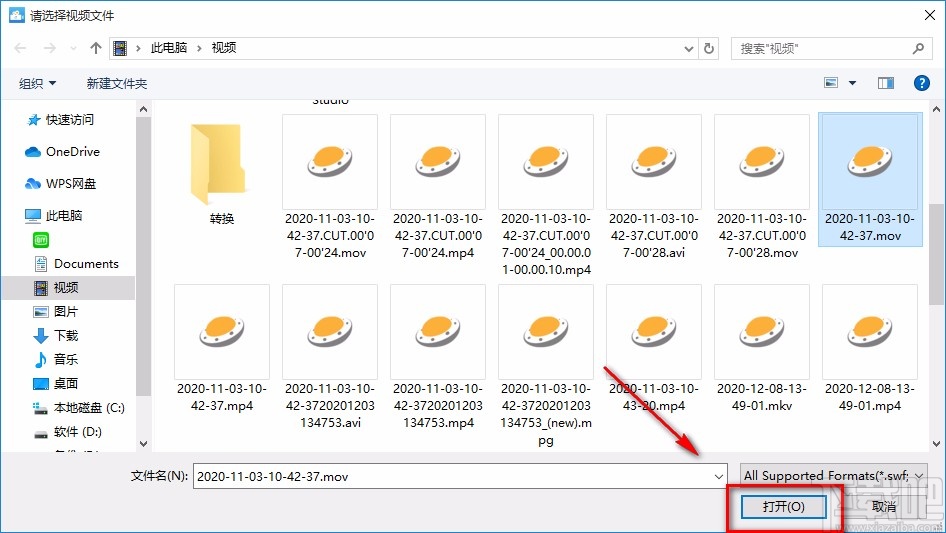Click the search magnifier icon

[918, 48]
